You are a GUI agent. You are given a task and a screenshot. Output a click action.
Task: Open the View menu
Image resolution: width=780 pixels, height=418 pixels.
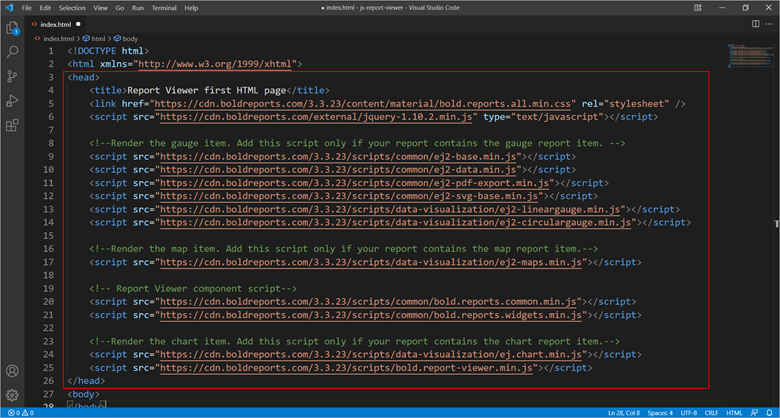[x=100, y=8]
